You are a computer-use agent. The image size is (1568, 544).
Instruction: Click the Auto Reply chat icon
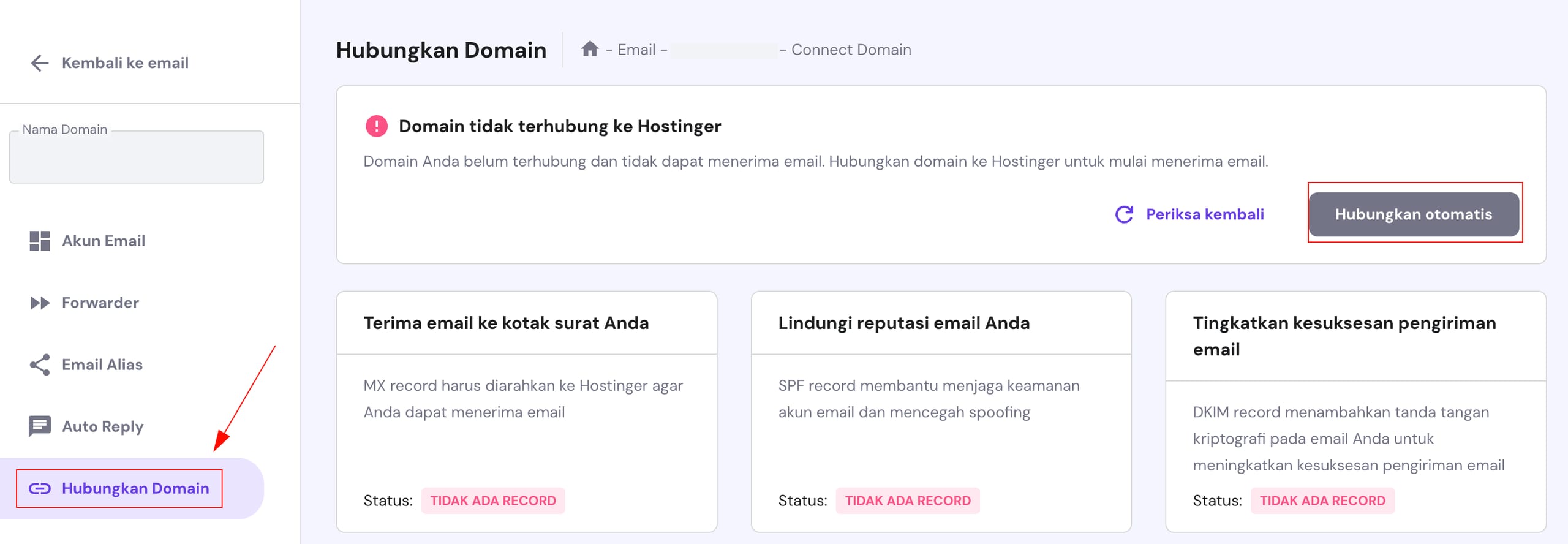pos(40,426)
